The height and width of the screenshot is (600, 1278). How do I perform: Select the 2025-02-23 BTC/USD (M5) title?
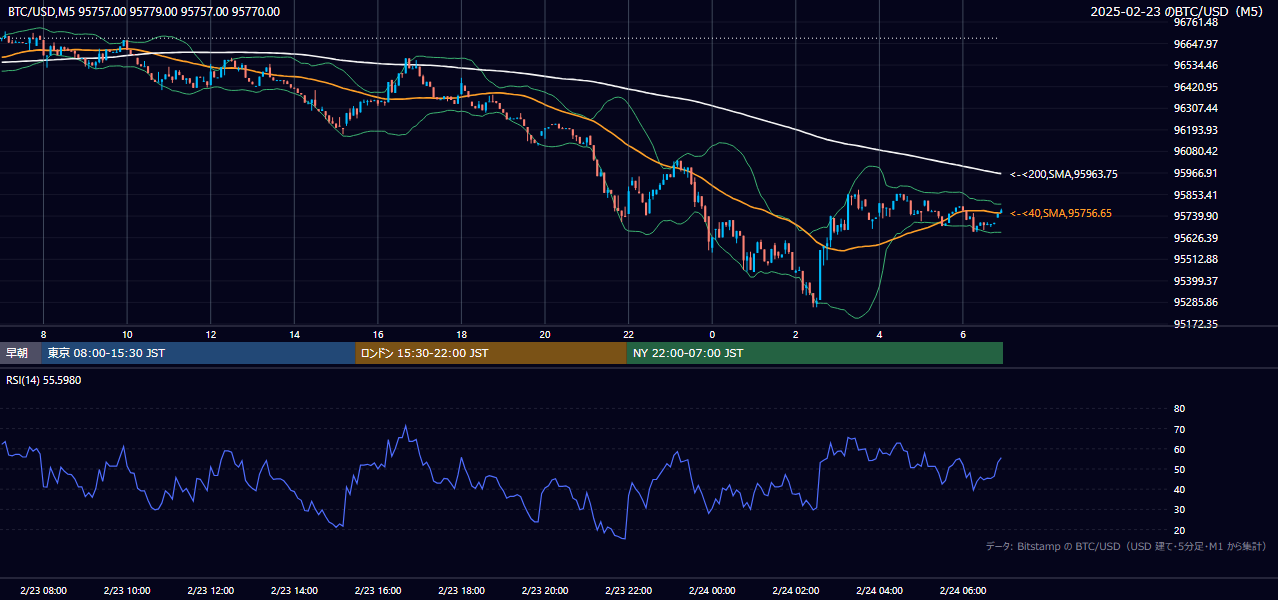coord(1179,12)
